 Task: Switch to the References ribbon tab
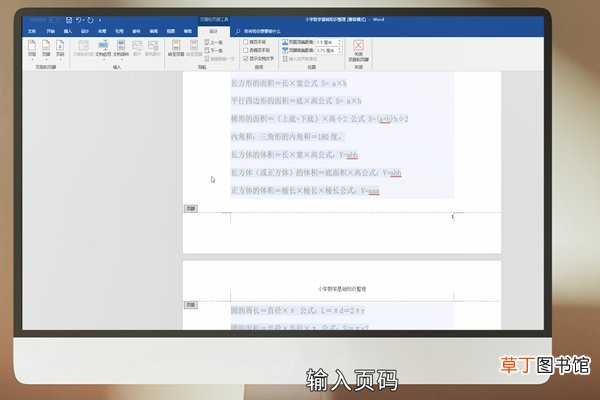119,31
